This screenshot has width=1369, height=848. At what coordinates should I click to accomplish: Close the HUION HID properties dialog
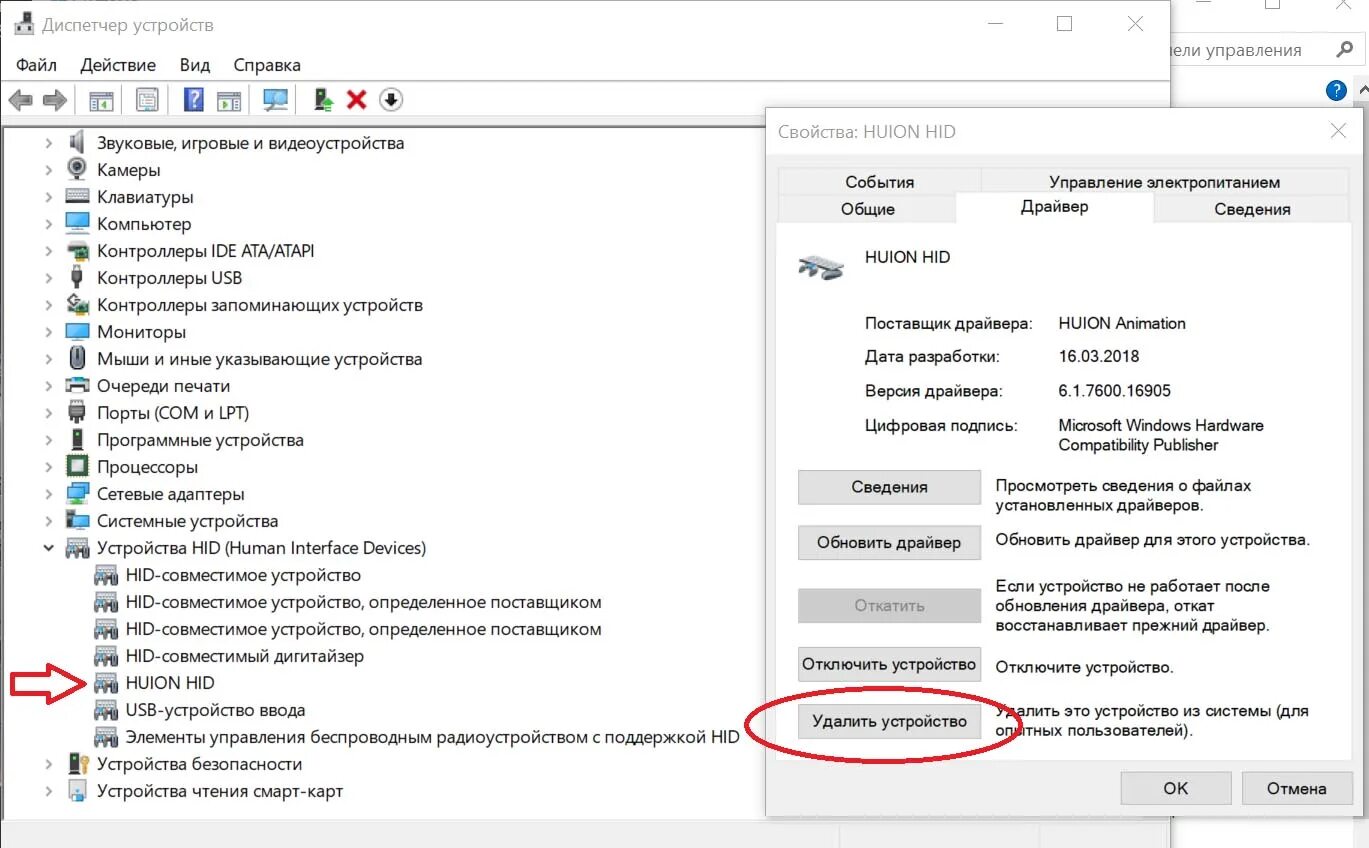[x=1338, y=131]
